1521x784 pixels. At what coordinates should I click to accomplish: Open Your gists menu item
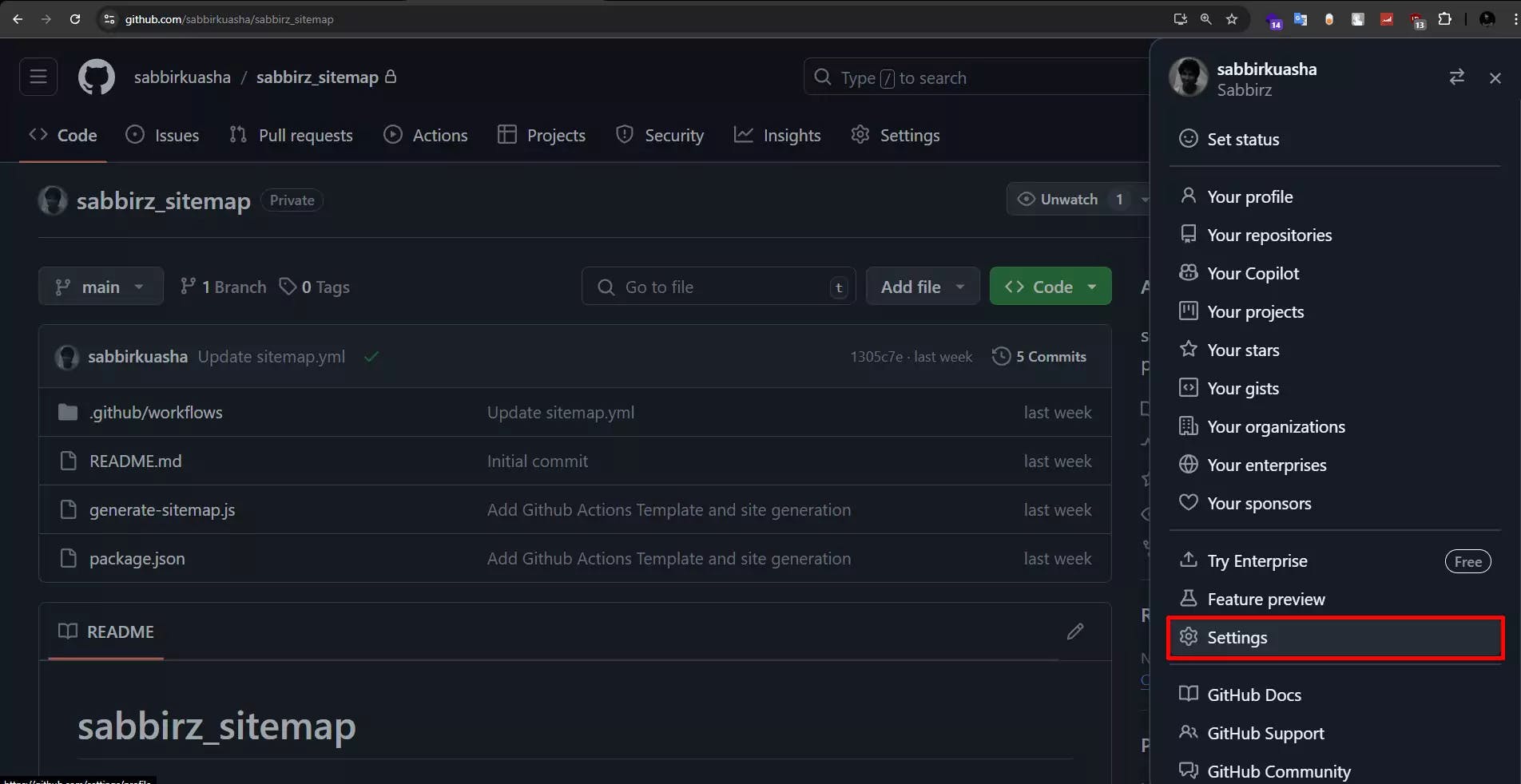[x=1335, y=388]
